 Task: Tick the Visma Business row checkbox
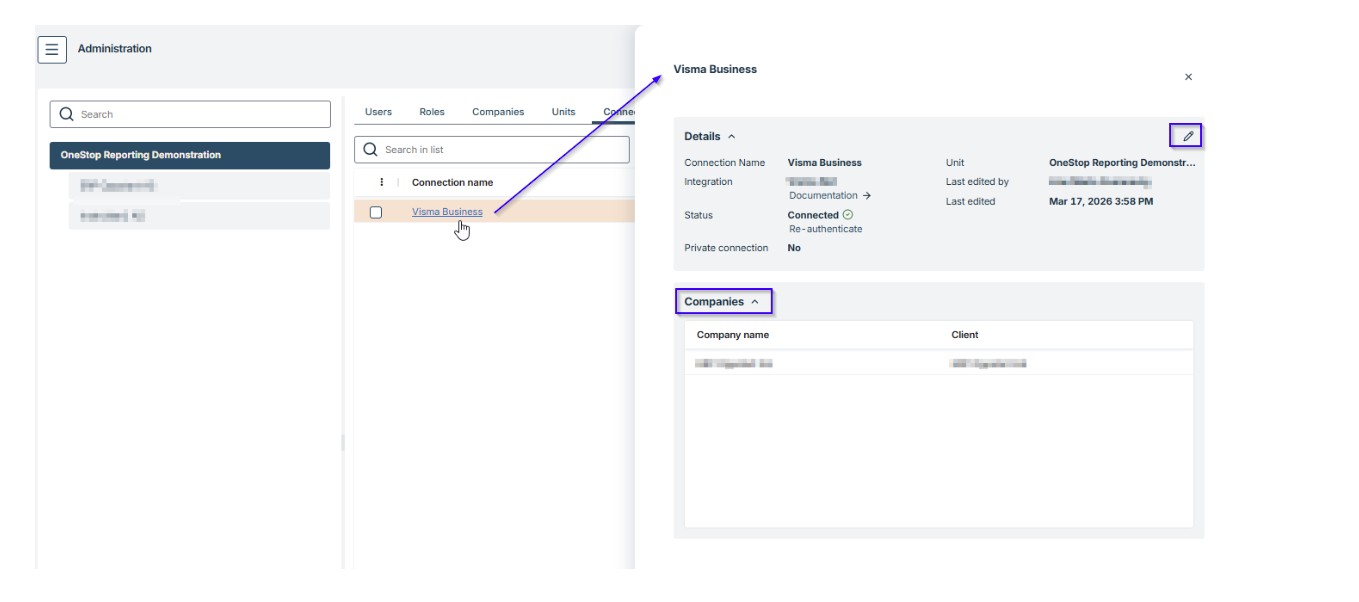376,212
